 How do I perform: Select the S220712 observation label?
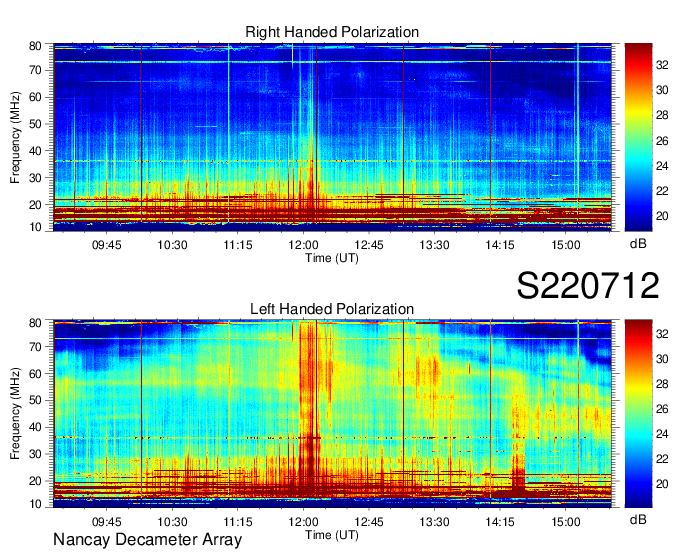[x=588, y=285]
